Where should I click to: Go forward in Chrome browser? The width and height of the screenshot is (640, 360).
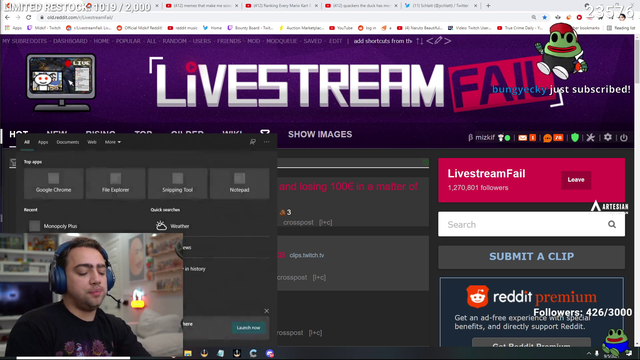(18, 17)
